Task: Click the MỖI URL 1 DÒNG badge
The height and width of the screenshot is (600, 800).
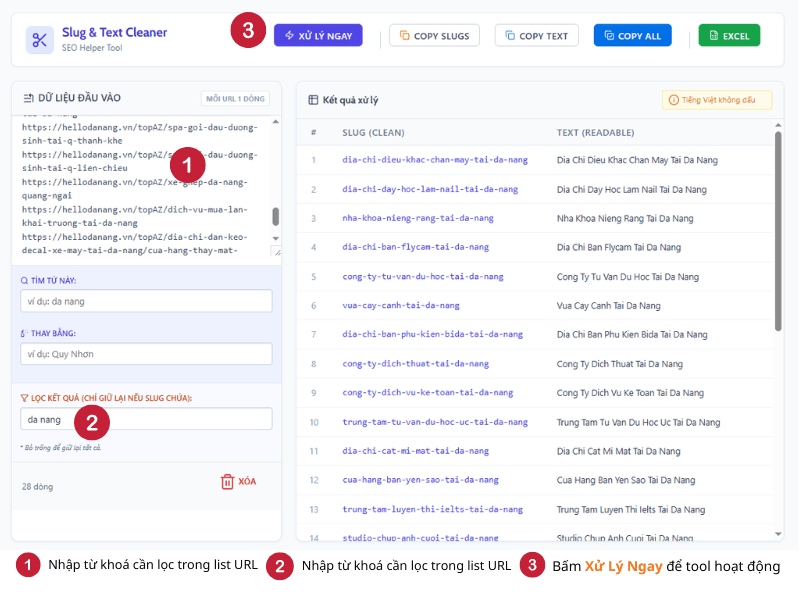Action: click(x=235, y=98)
